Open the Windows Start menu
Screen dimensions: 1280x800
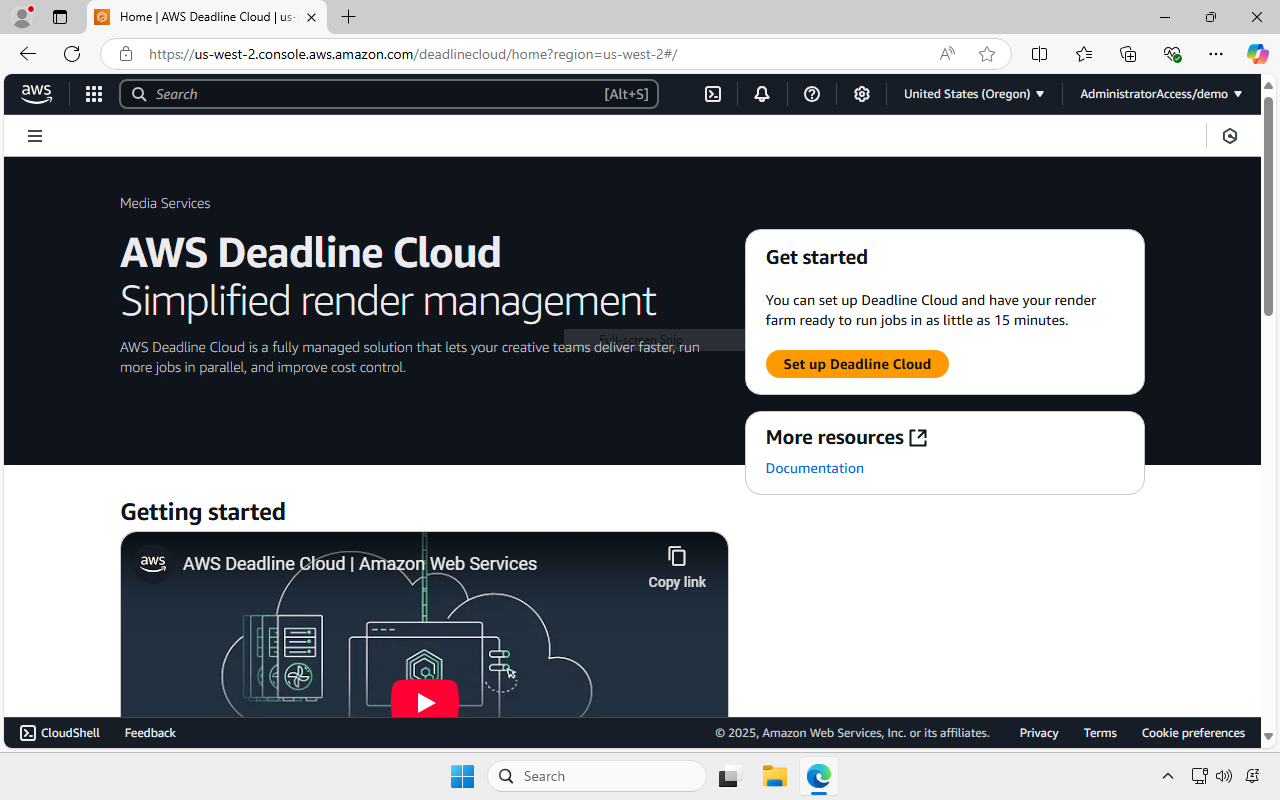[x=461, y=776]
